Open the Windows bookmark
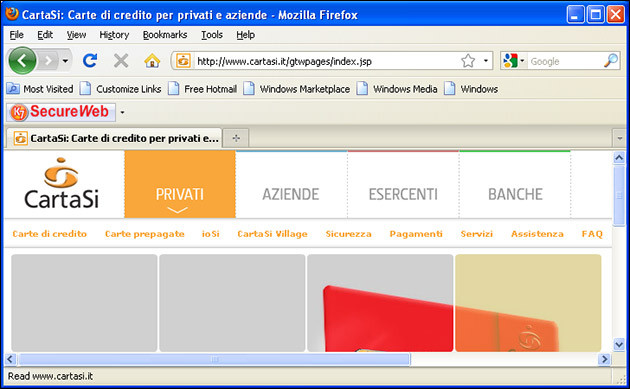The width and height of the screenshot is (630, 389). (x=471, y=89)
